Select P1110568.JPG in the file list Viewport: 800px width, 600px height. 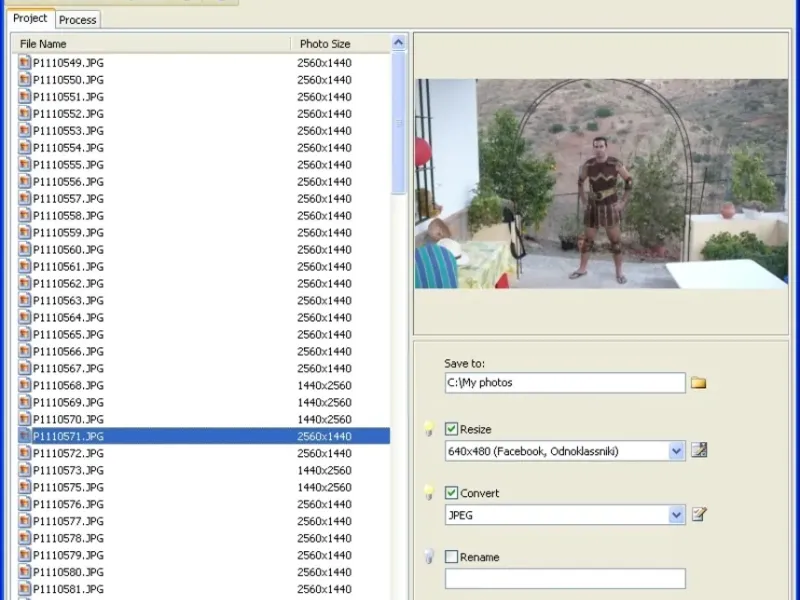point(68,386)
